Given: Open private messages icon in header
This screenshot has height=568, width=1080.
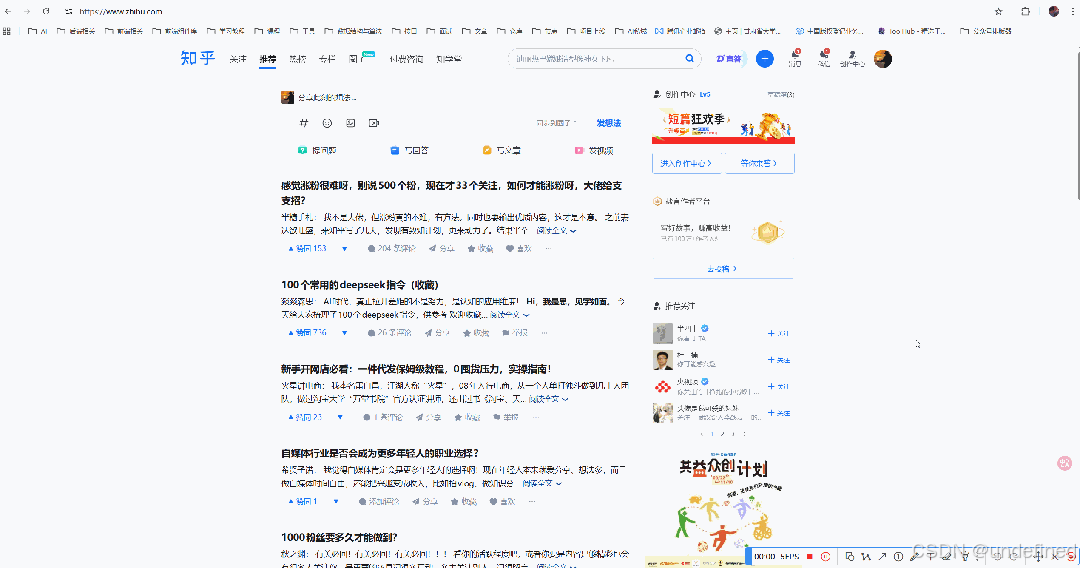Looking at the screenshot, I should (824, 58).
